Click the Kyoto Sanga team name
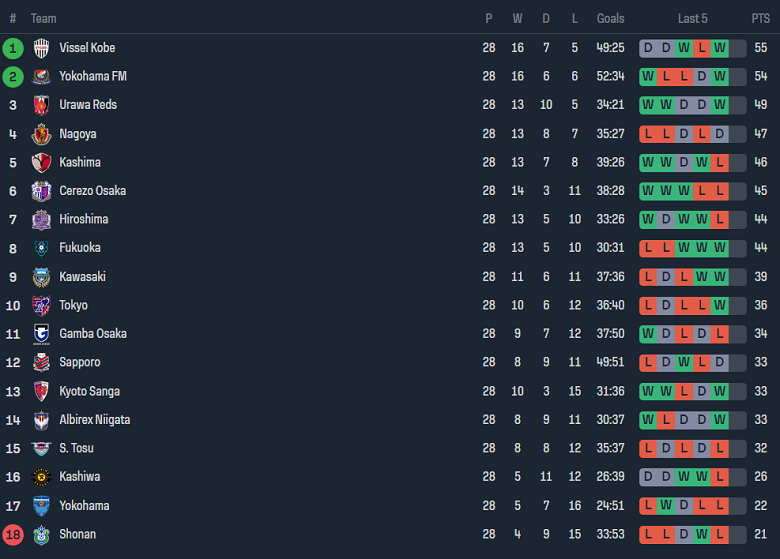 pos(87,391)
